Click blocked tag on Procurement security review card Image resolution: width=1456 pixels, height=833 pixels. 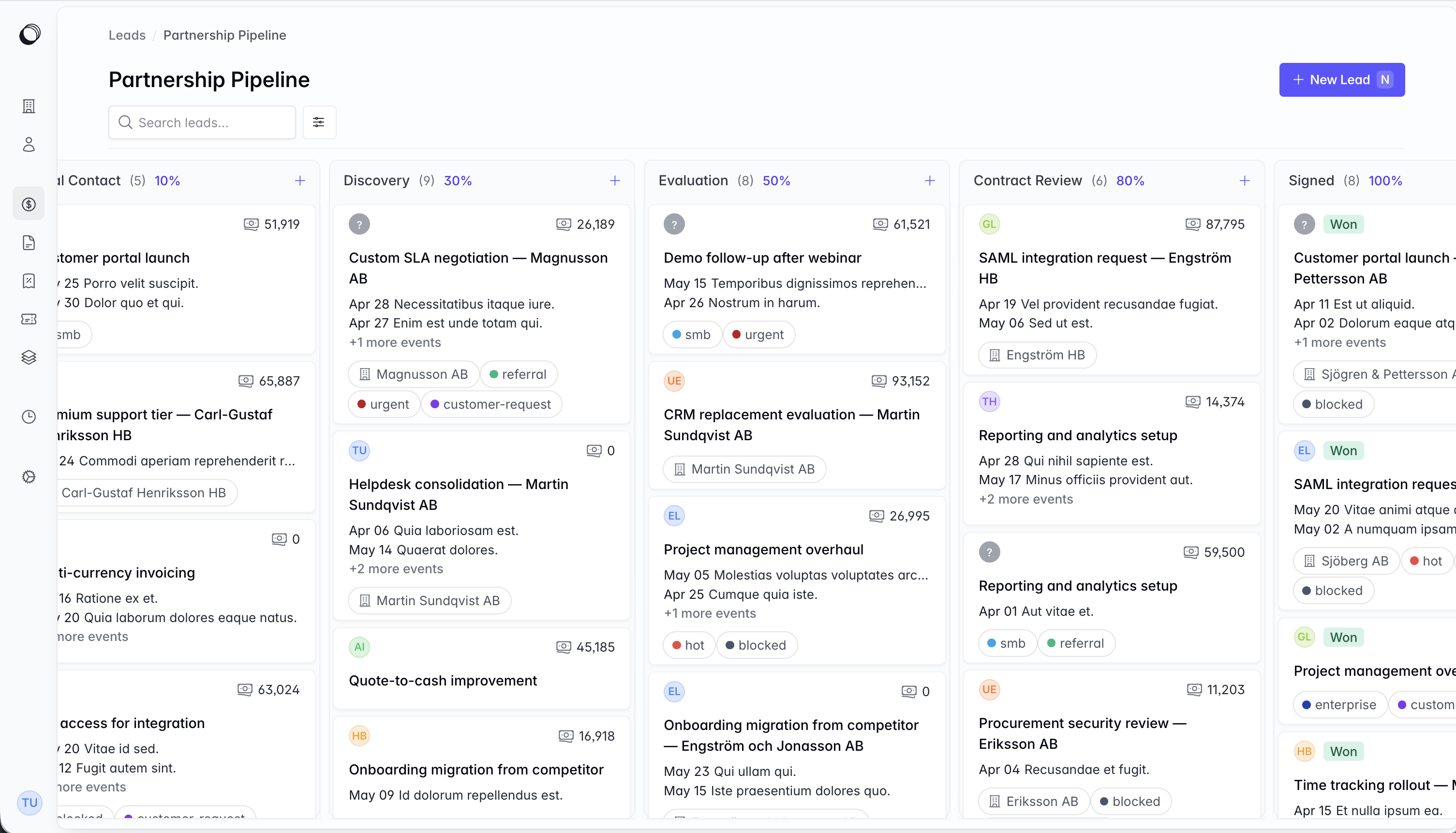tap(1130, 802)
